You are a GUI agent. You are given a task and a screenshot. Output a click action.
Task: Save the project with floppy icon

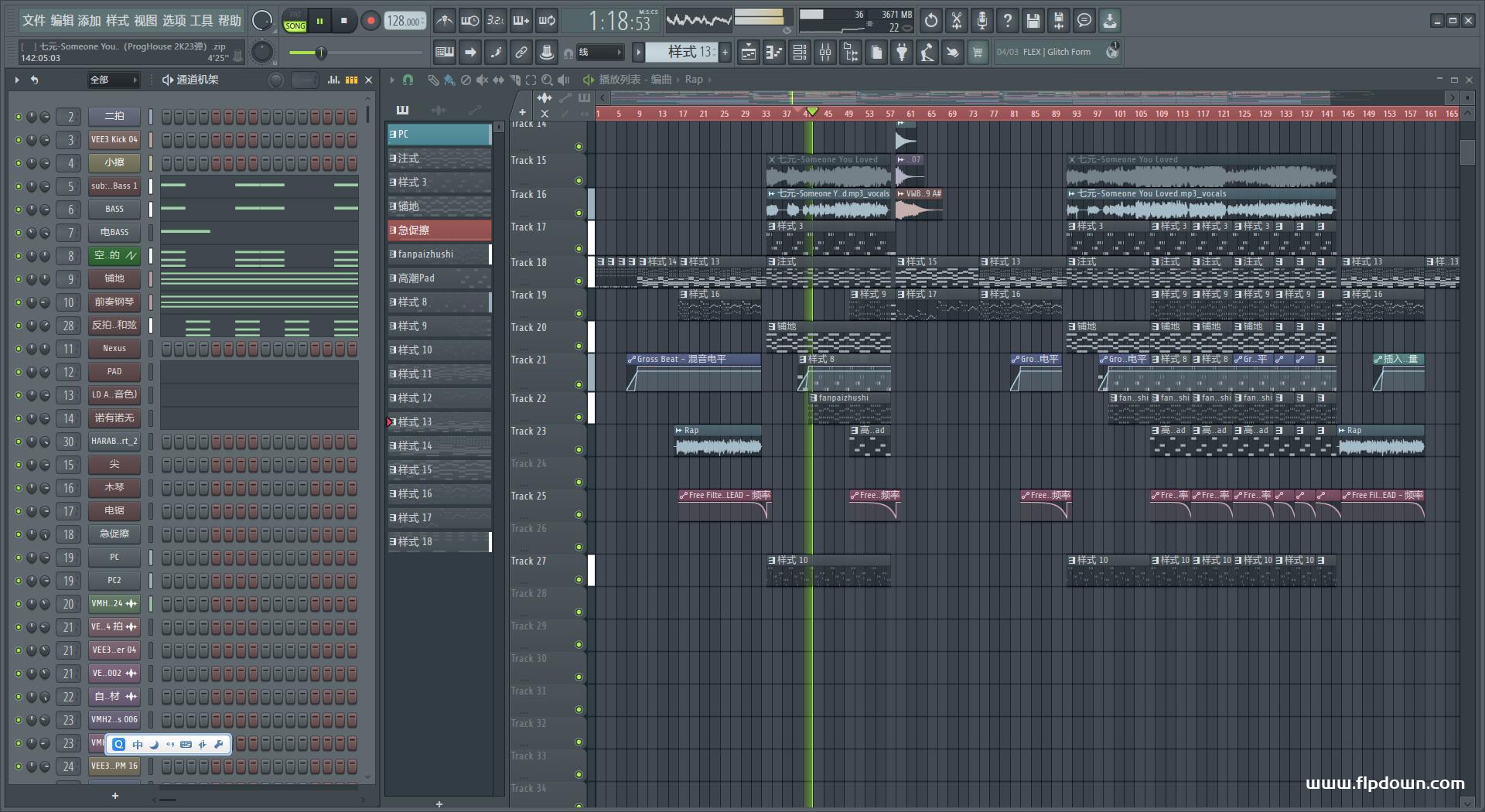coord(1033,21)
